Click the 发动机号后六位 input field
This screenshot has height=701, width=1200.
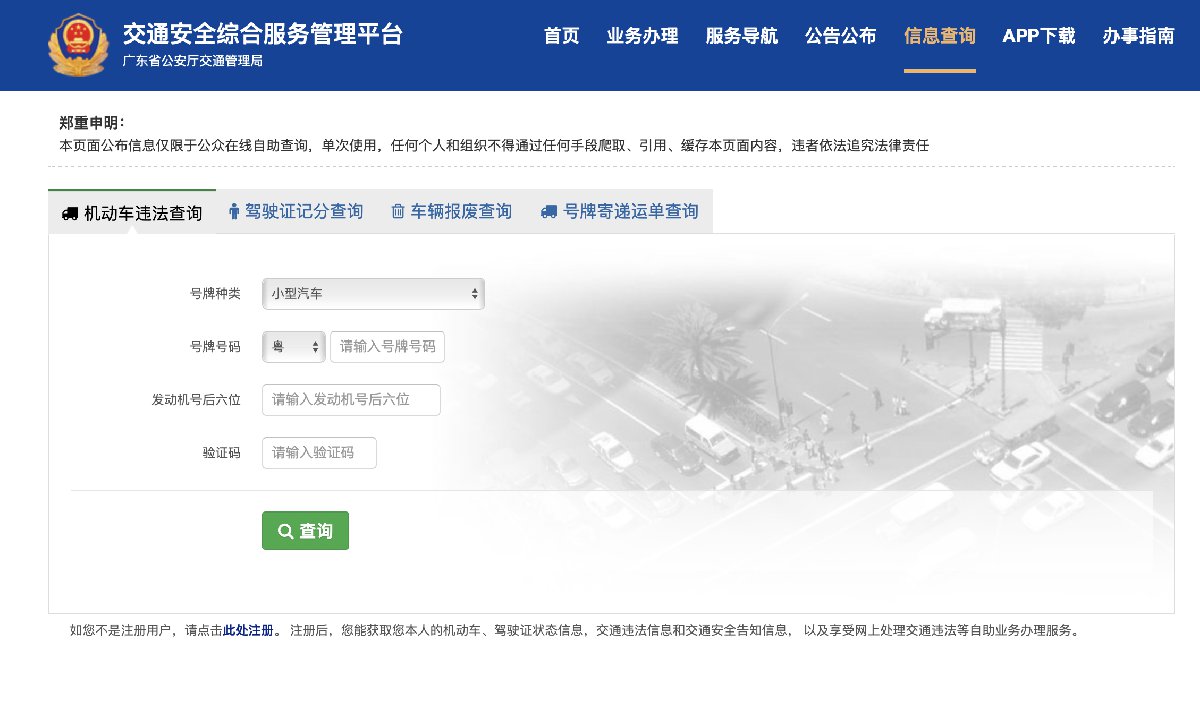[351, 400]
